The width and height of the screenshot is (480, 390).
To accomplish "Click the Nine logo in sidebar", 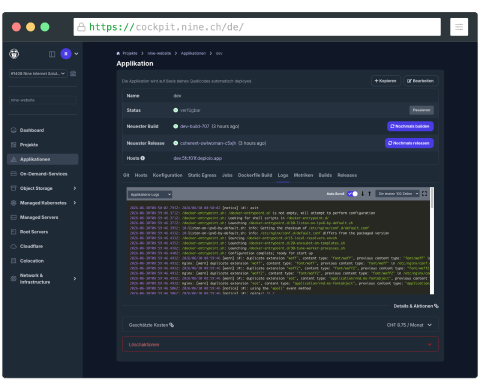I will point(14,54).
